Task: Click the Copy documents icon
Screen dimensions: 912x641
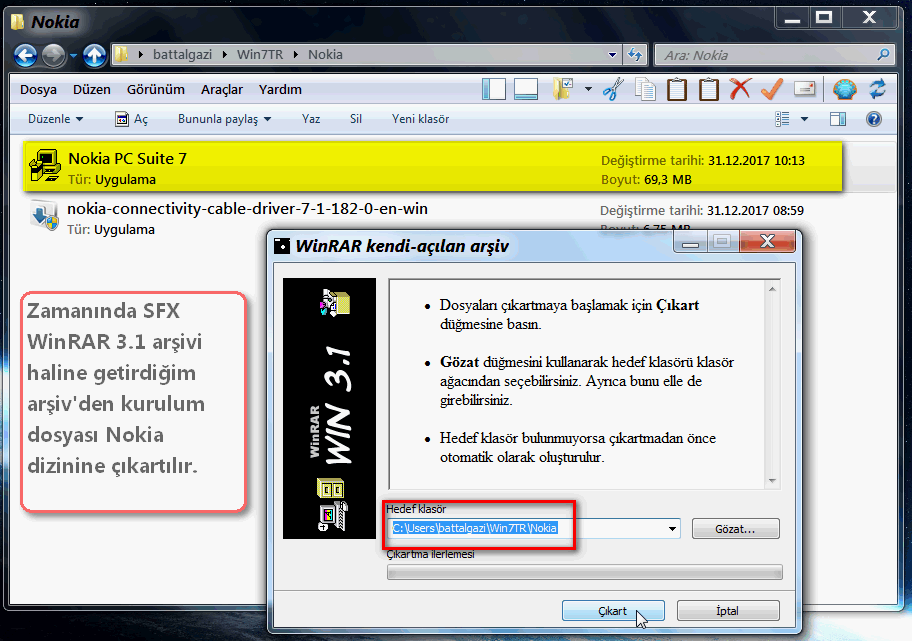Action: point(645,90)
